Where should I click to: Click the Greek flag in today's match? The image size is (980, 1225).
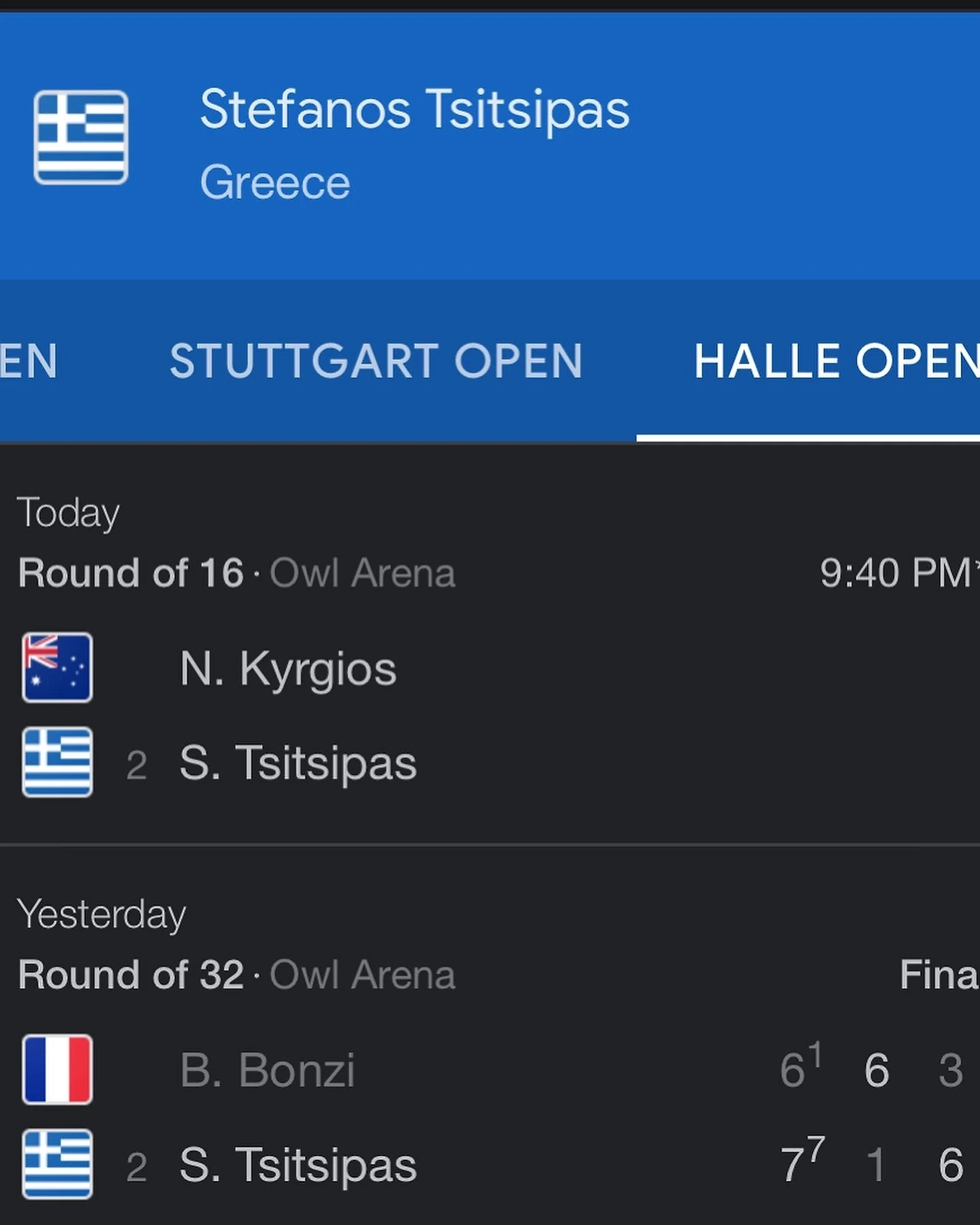(x=57, y=762)
